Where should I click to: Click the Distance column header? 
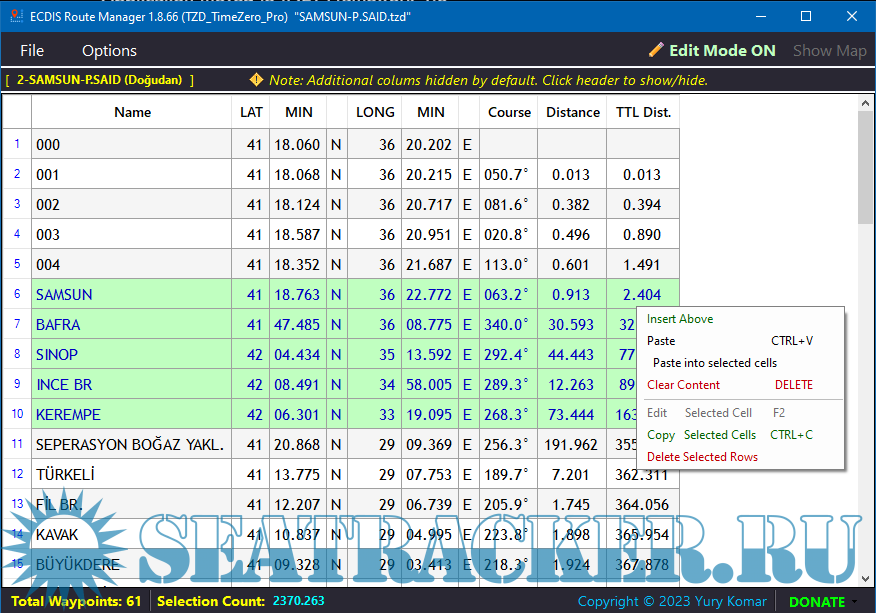(x=573, y=112)
